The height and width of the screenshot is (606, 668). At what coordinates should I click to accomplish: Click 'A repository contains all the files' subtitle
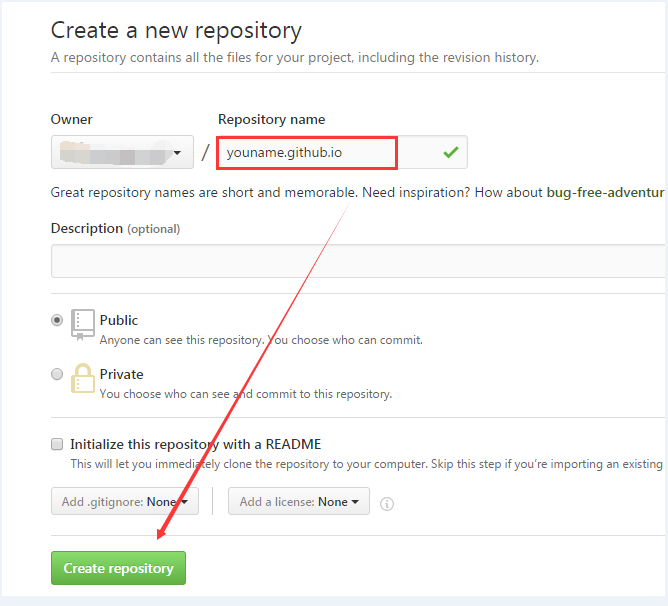pos(295,58)
